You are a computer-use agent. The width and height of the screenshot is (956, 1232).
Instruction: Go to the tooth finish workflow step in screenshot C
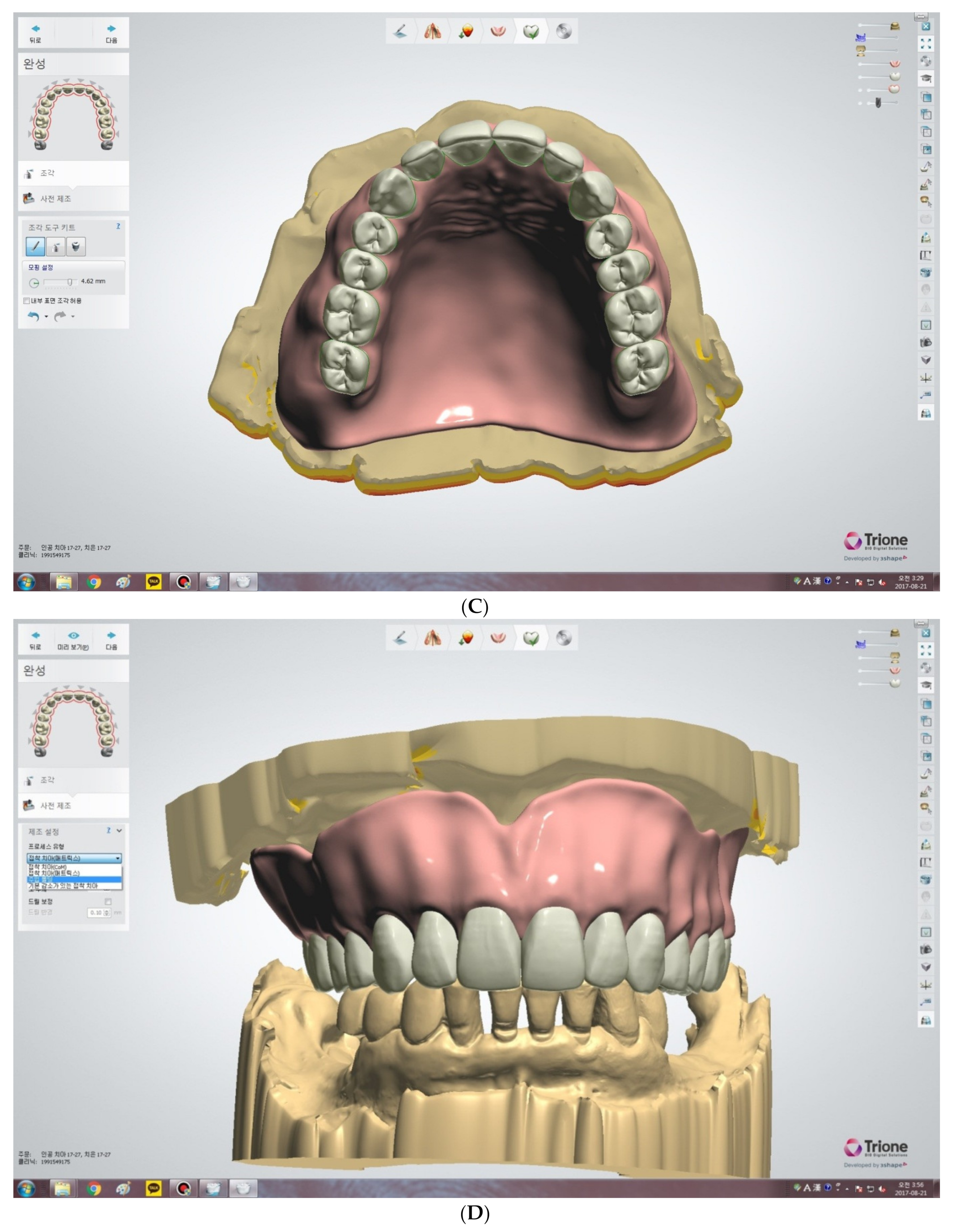531,31
